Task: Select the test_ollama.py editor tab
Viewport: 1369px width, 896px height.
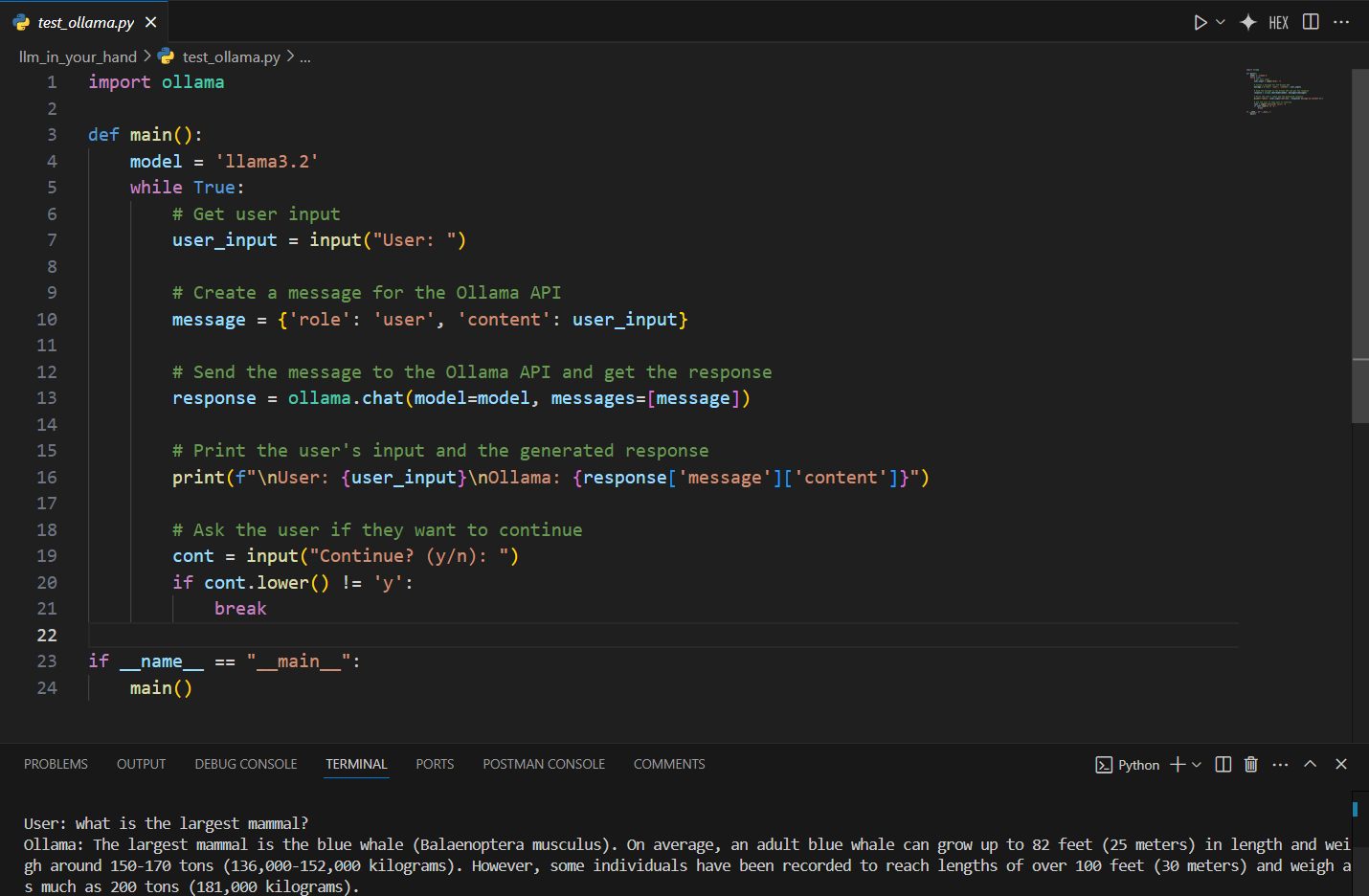Action: point(85,22)
